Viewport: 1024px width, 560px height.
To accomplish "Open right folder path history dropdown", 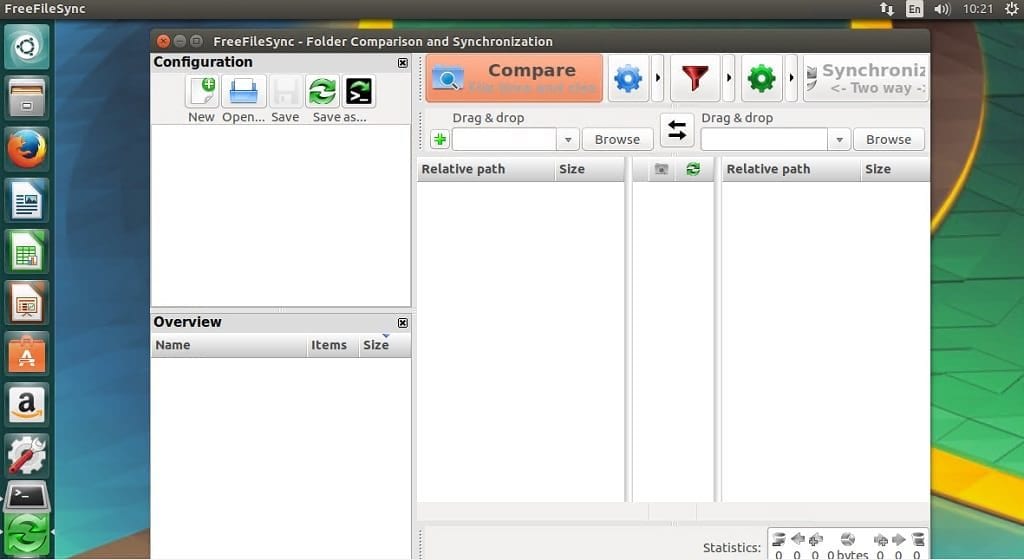I will point(839,139).
